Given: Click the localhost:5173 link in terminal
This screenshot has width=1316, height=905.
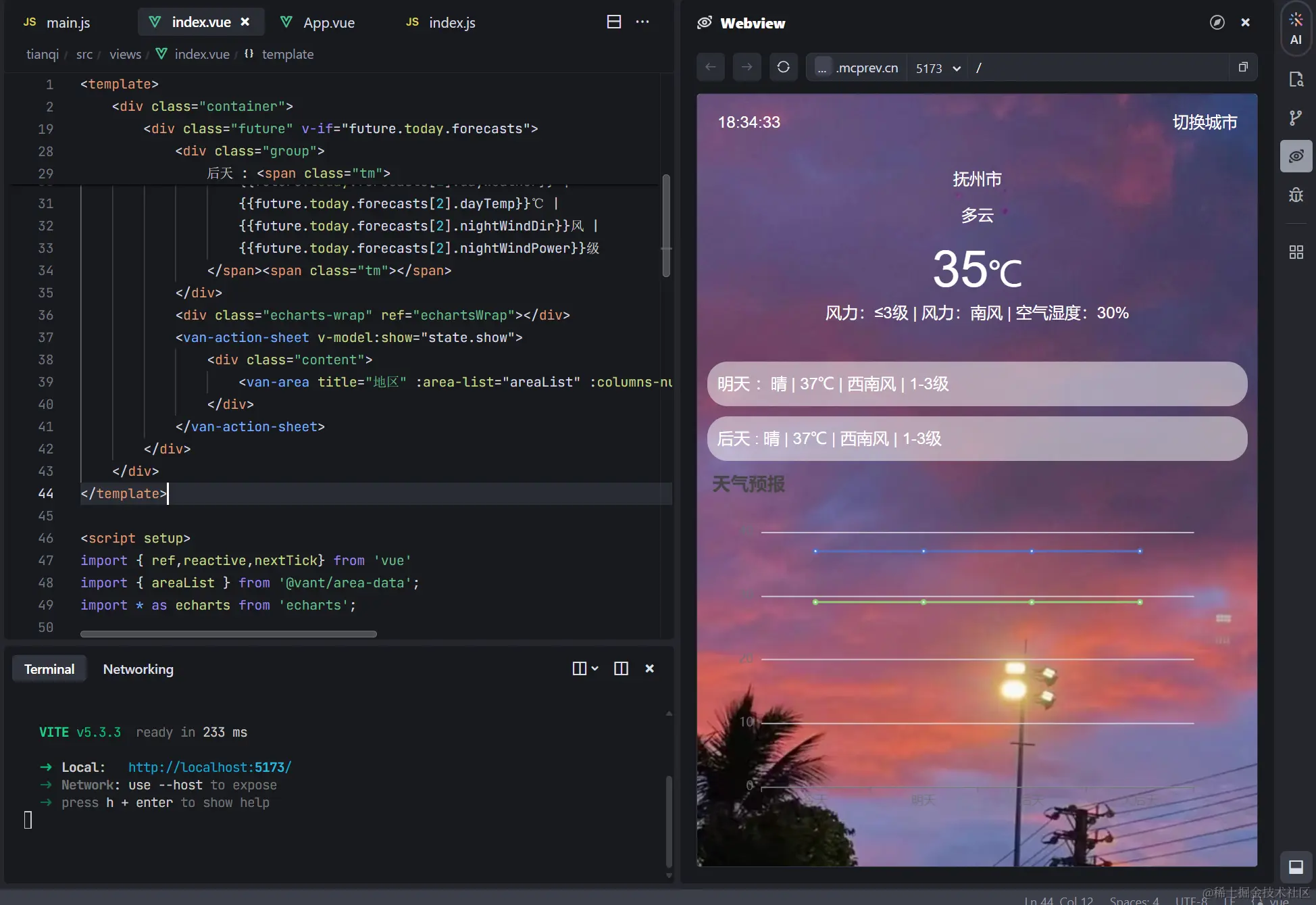Looking at the screenshot, I should coord(209,768).
